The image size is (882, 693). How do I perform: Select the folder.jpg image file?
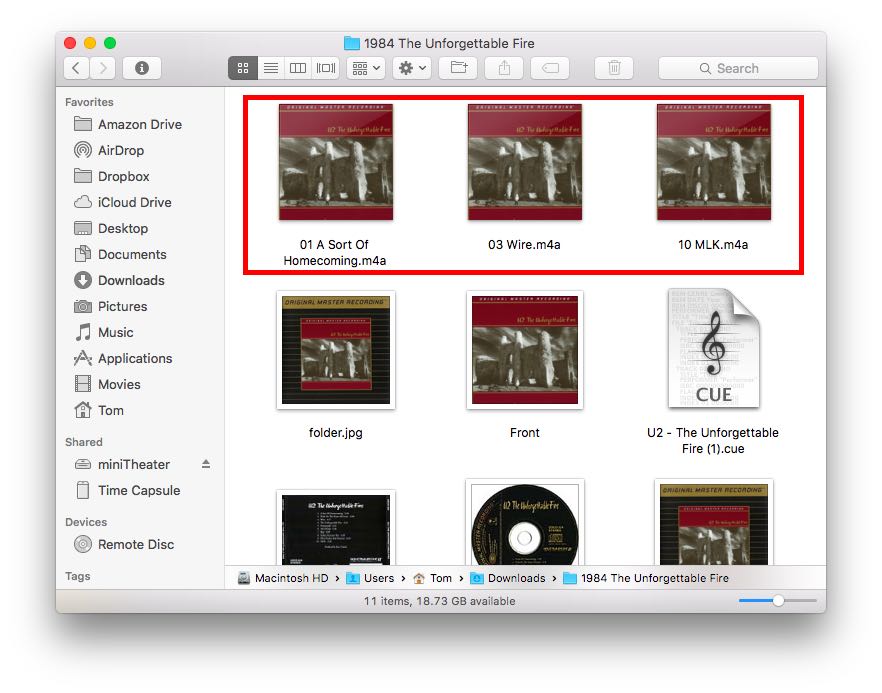click(336, 350)
